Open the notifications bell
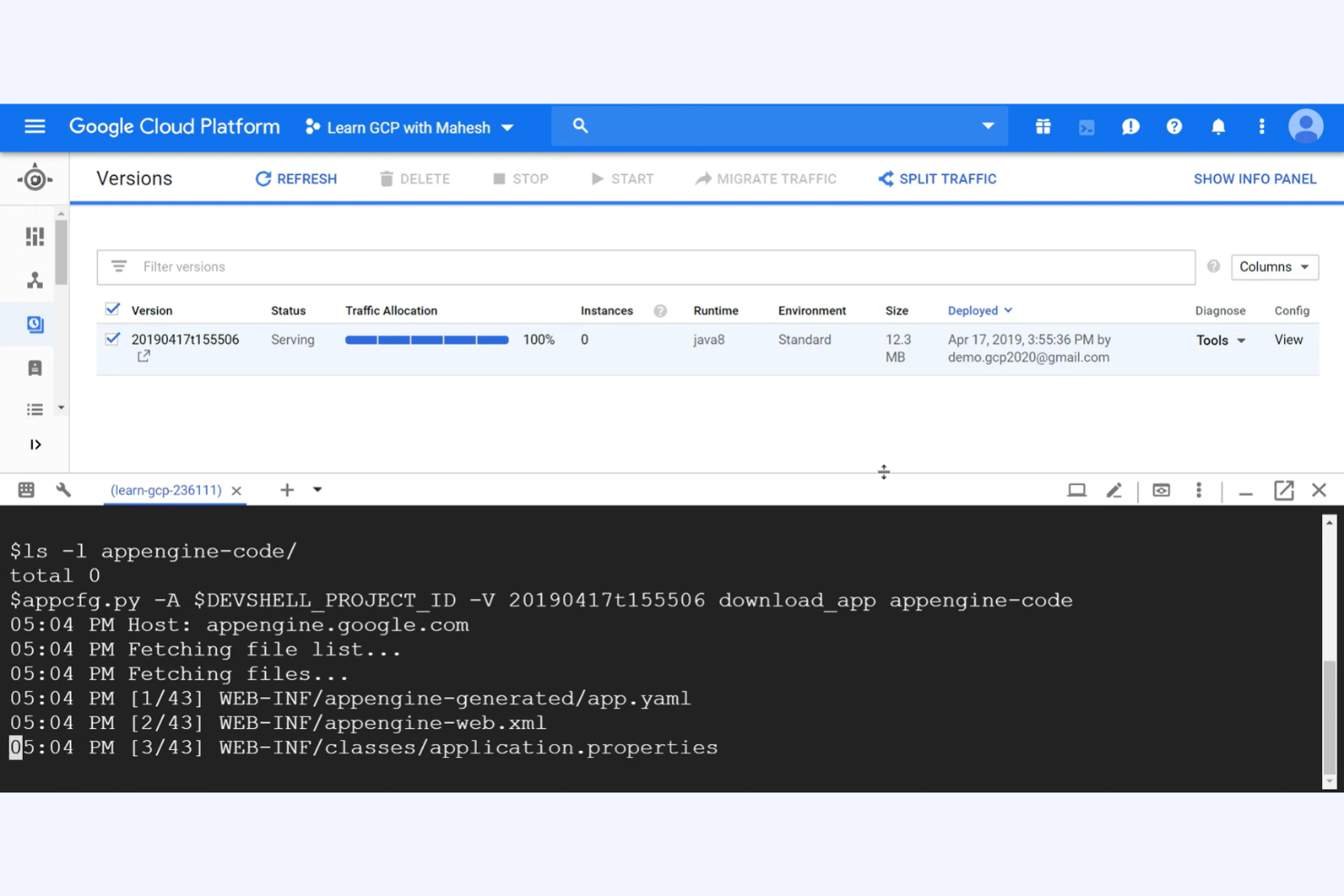The image size is (1344, 896). coord(1218,126)
